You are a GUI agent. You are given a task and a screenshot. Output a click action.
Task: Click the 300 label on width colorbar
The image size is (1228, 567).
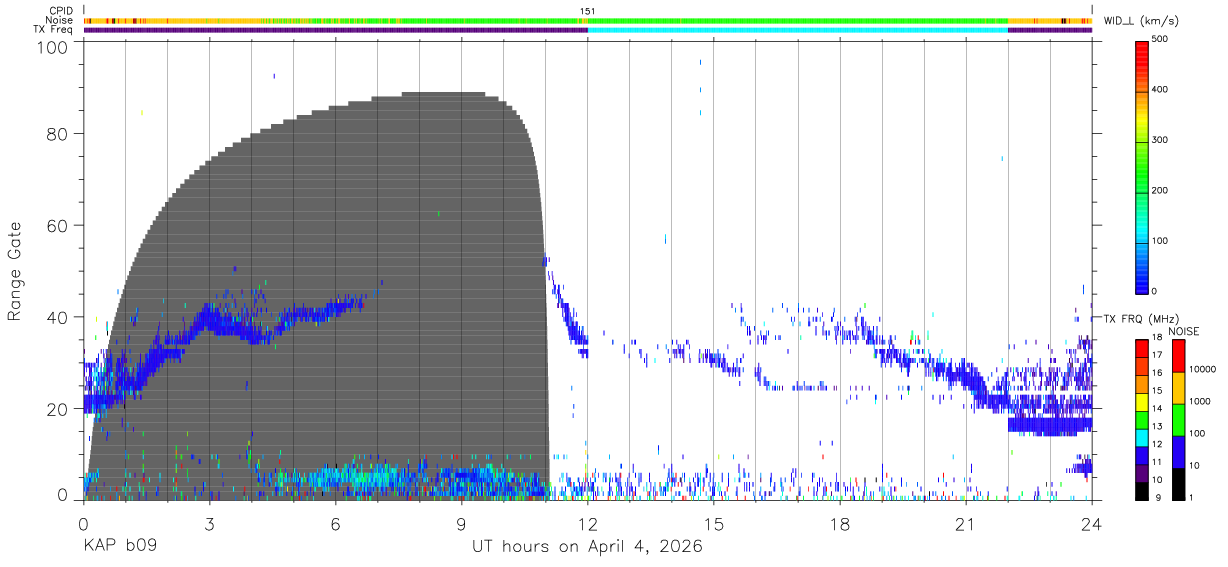(x=1160, y=140)
